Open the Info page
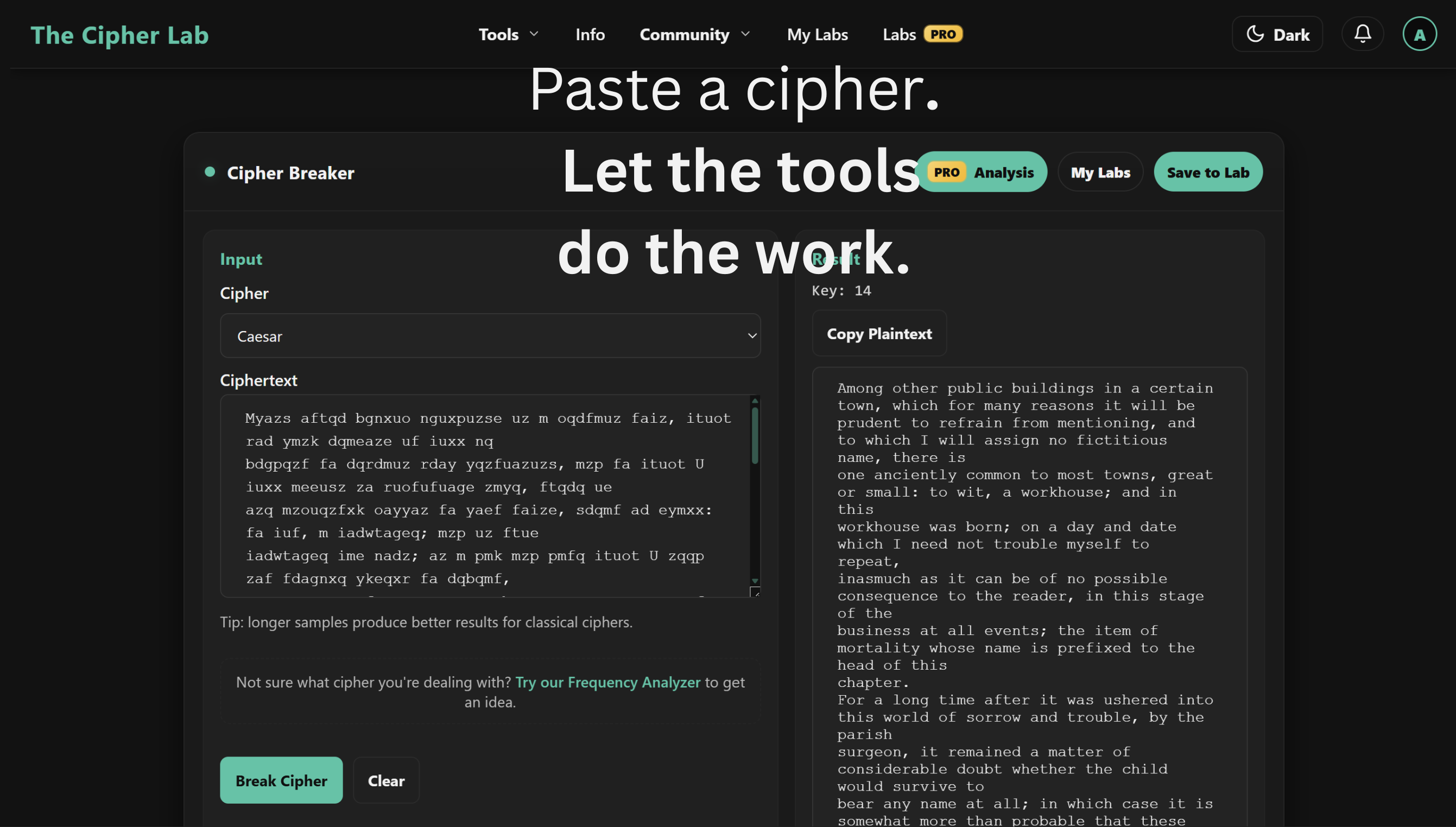Viewport: 1456px width, 827px height. (x=590, y=34)
